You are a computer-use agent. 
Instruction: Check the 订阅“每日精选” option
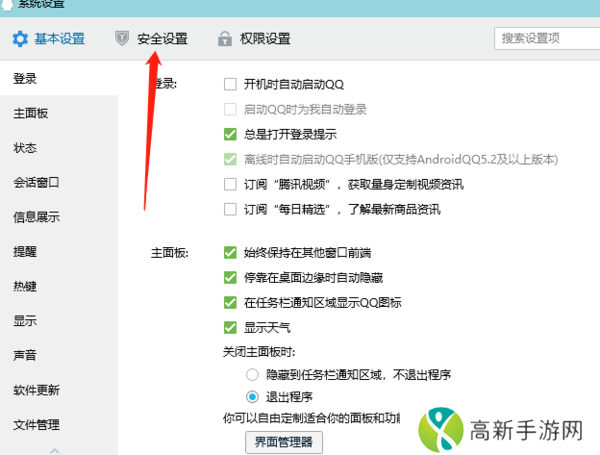(230, 209)
